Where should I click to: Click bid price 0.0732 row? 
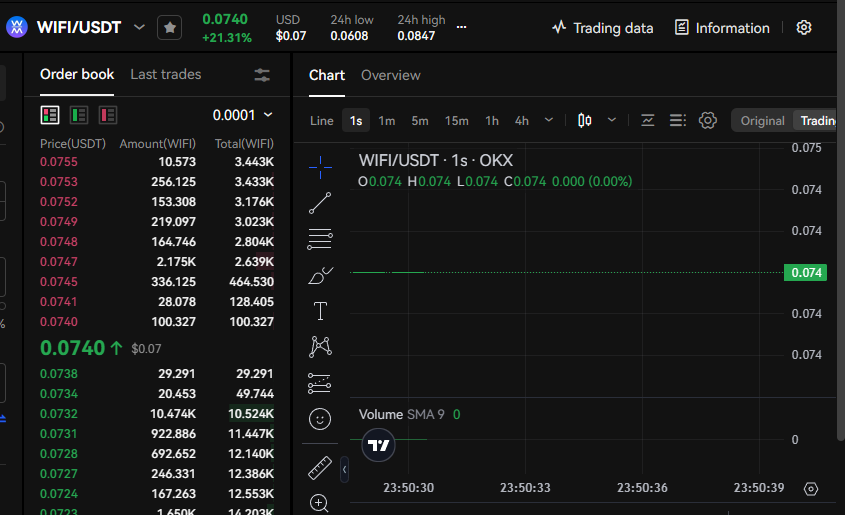point(157,414)
